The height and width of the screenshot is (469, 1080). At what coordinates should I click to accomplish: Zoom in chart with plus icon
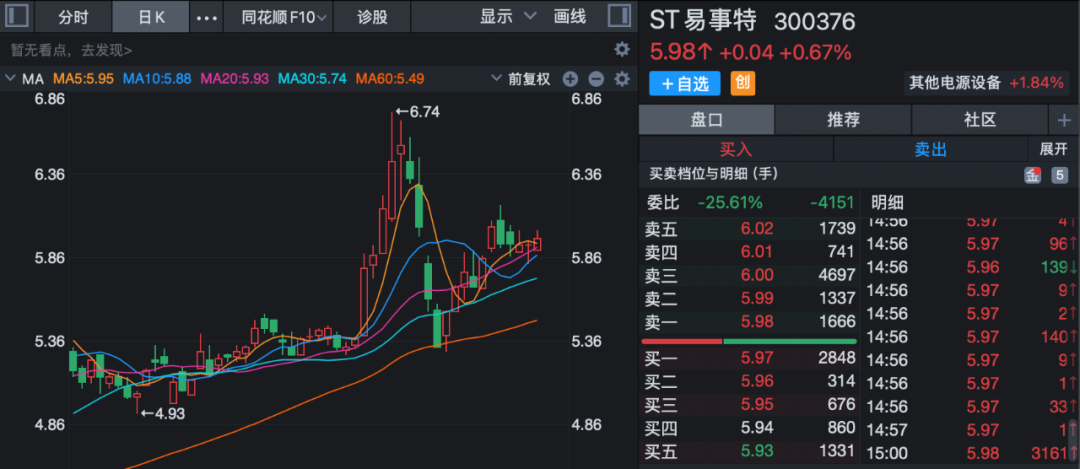(571, 79)
